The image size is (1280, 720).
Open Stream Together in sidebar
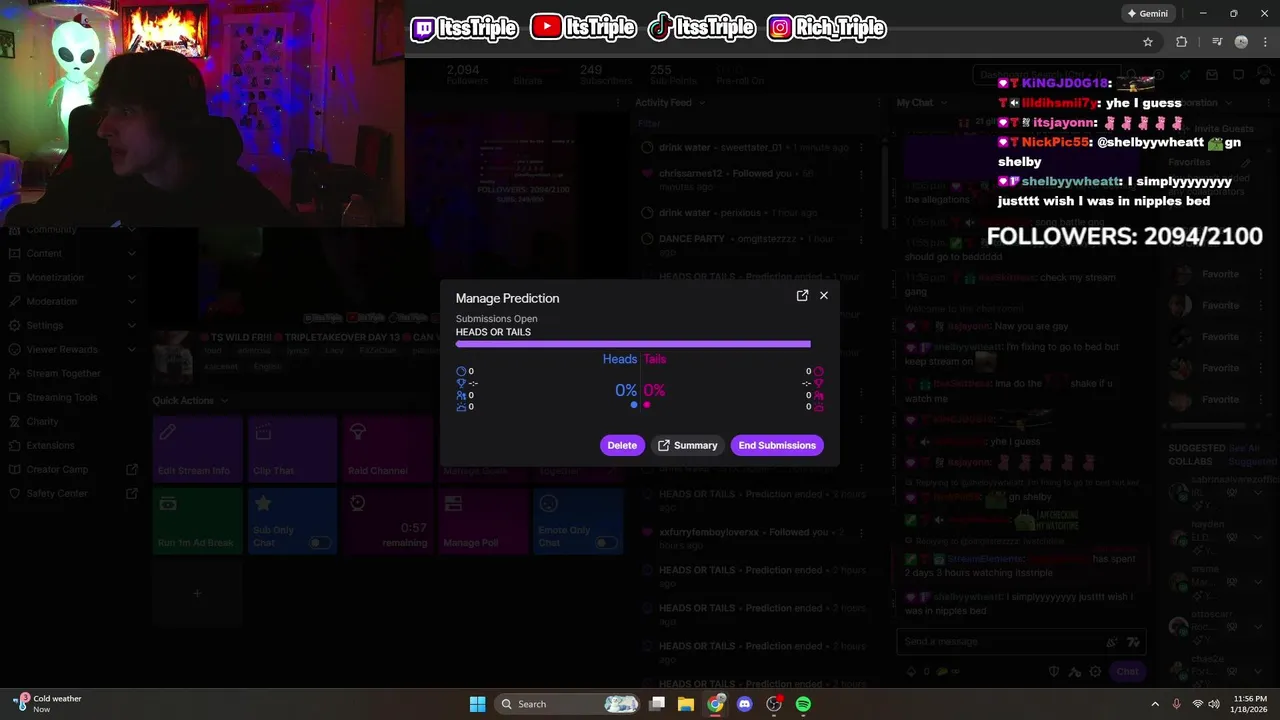(63, 373)
